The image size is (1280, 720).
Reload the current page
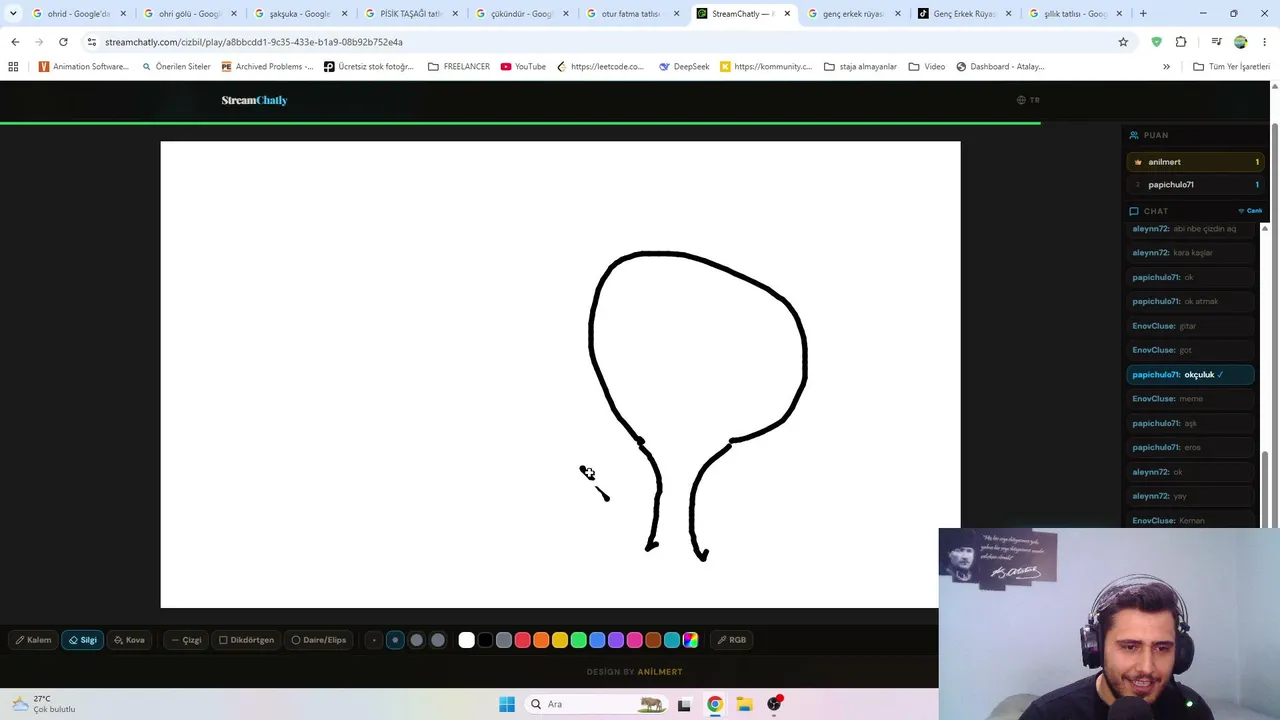click(63, 42)
